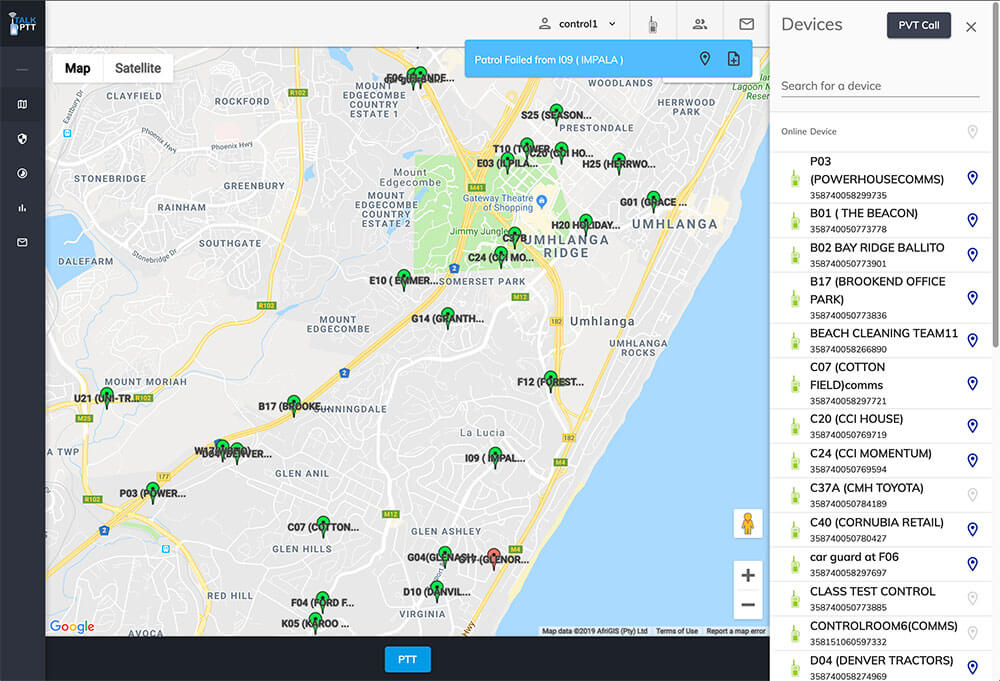
Task: Locate patrol failure via notification pin icon
Action: point(705,59)
